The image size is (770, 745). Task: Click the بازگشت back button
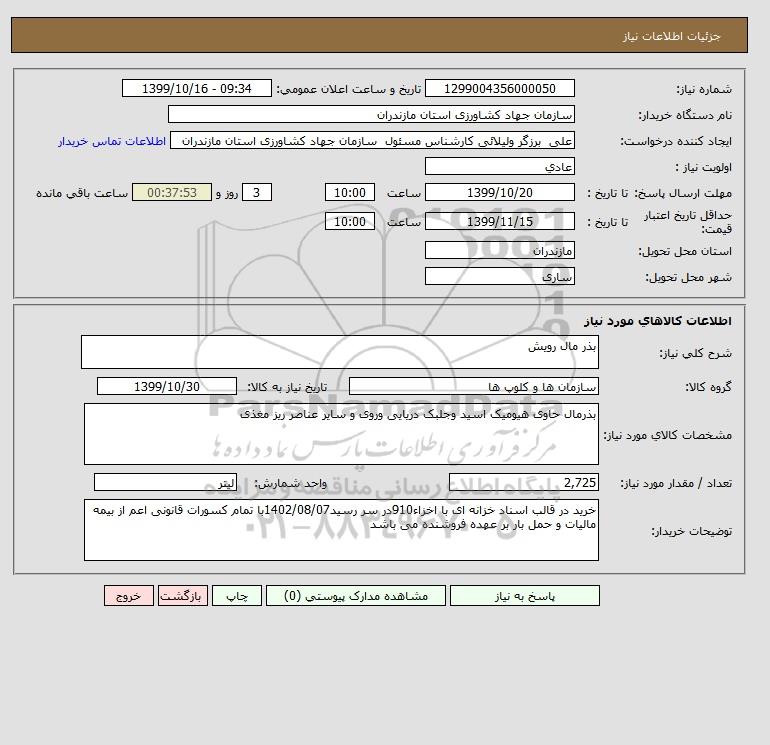[x=183, y=596]
